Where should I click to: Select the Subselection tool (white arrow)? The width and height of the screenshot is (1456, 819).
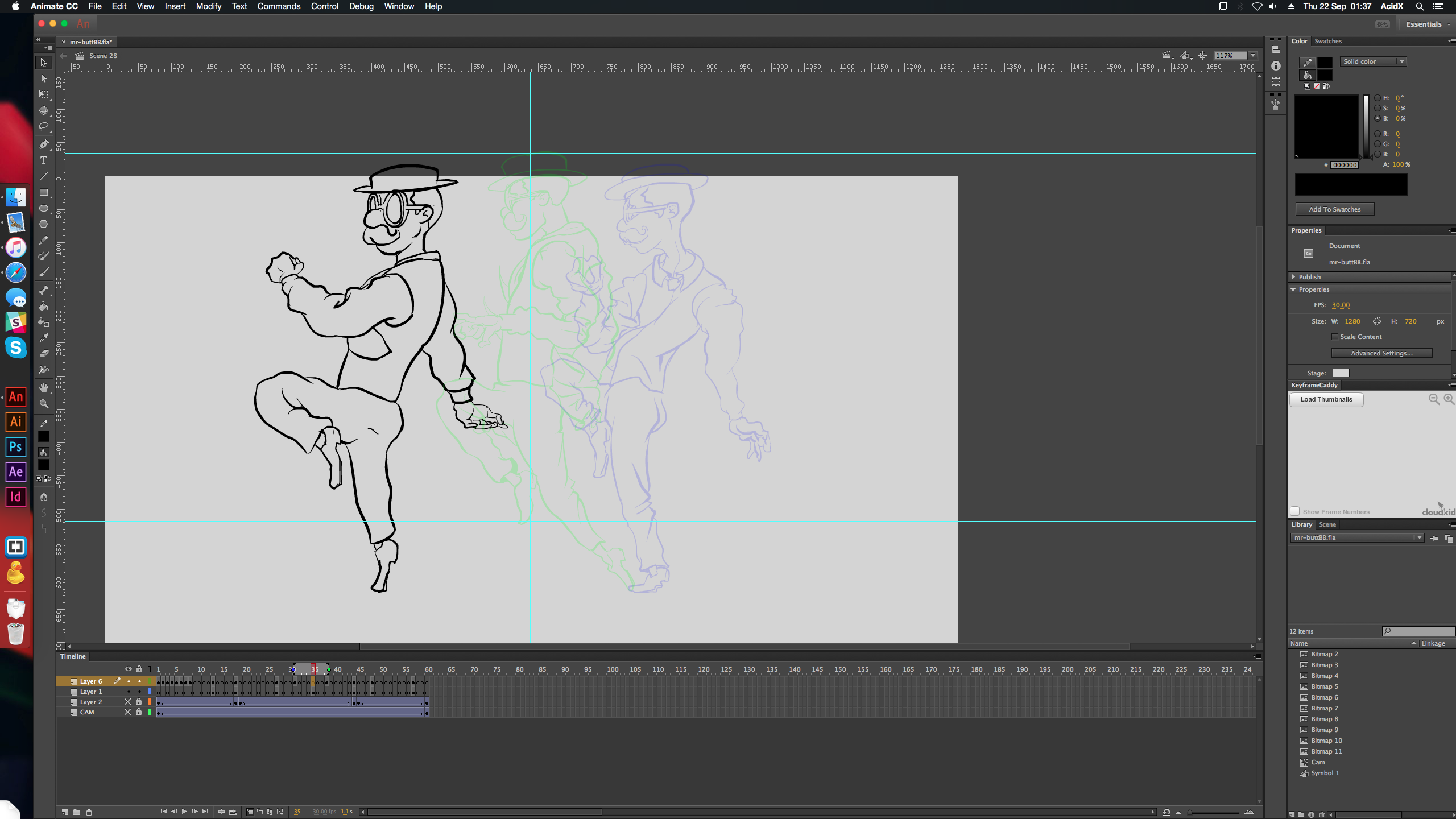pyautogui.click(x=44, y=78)
